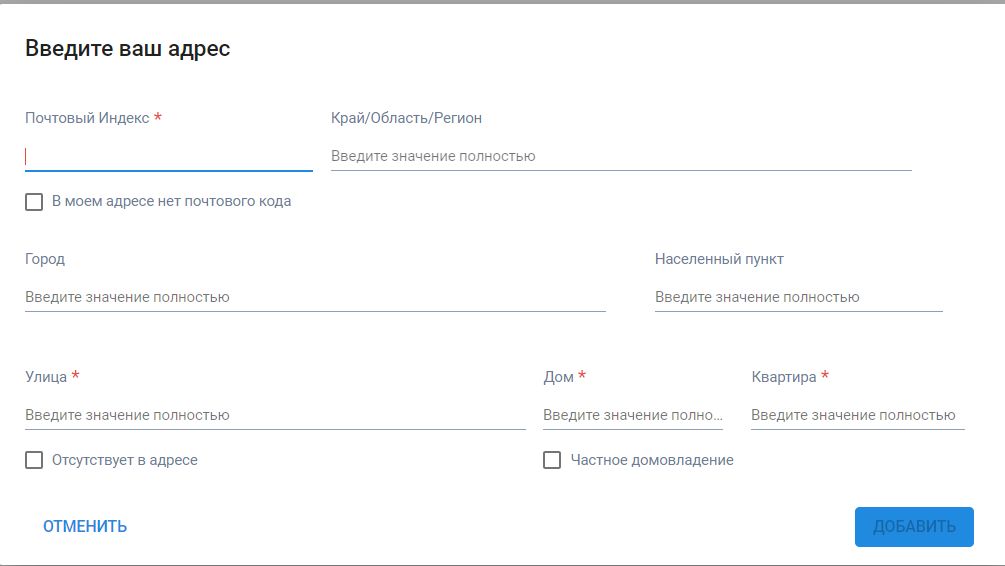1005x566 pixels.
Task: Click the 'Введите ваш адрес' dialog heading
Action: click(x=128, y=49)
